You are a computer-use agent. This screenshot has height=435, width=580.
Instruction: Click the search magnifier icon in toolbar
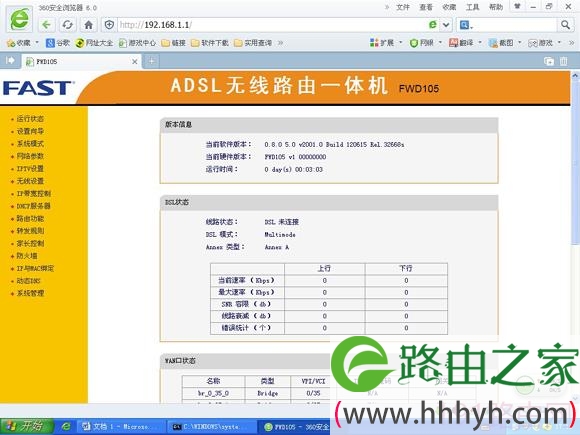tap(565, 25)
